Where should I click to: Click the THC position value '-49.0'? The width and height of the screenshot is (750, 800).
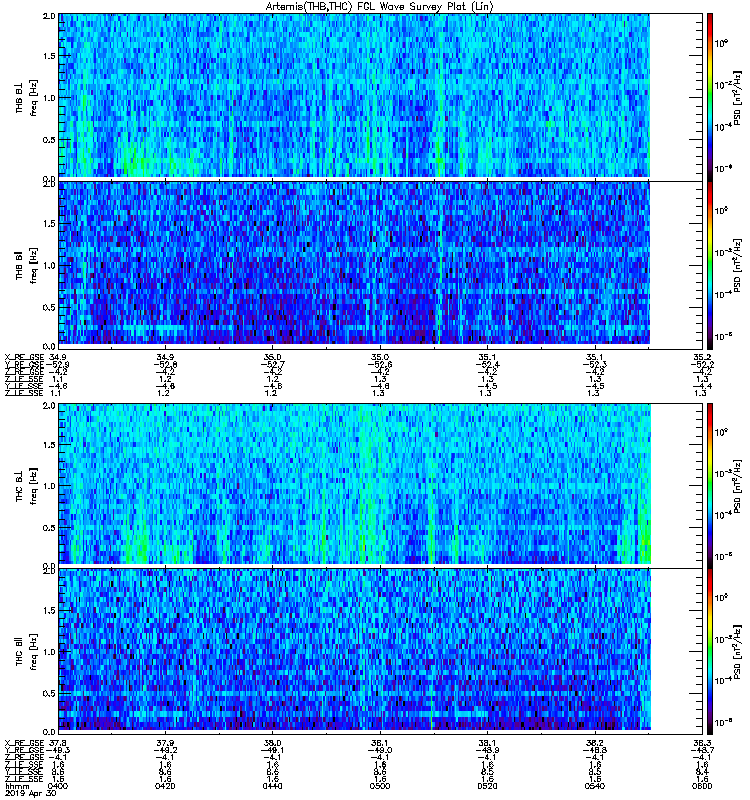pyautogui.click(x=380, y=751)
